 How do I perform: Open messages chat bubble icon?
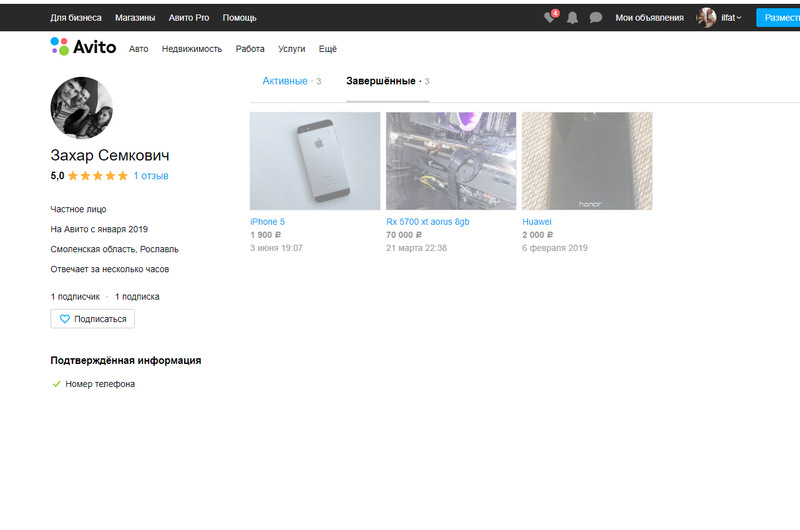(596, 18)
